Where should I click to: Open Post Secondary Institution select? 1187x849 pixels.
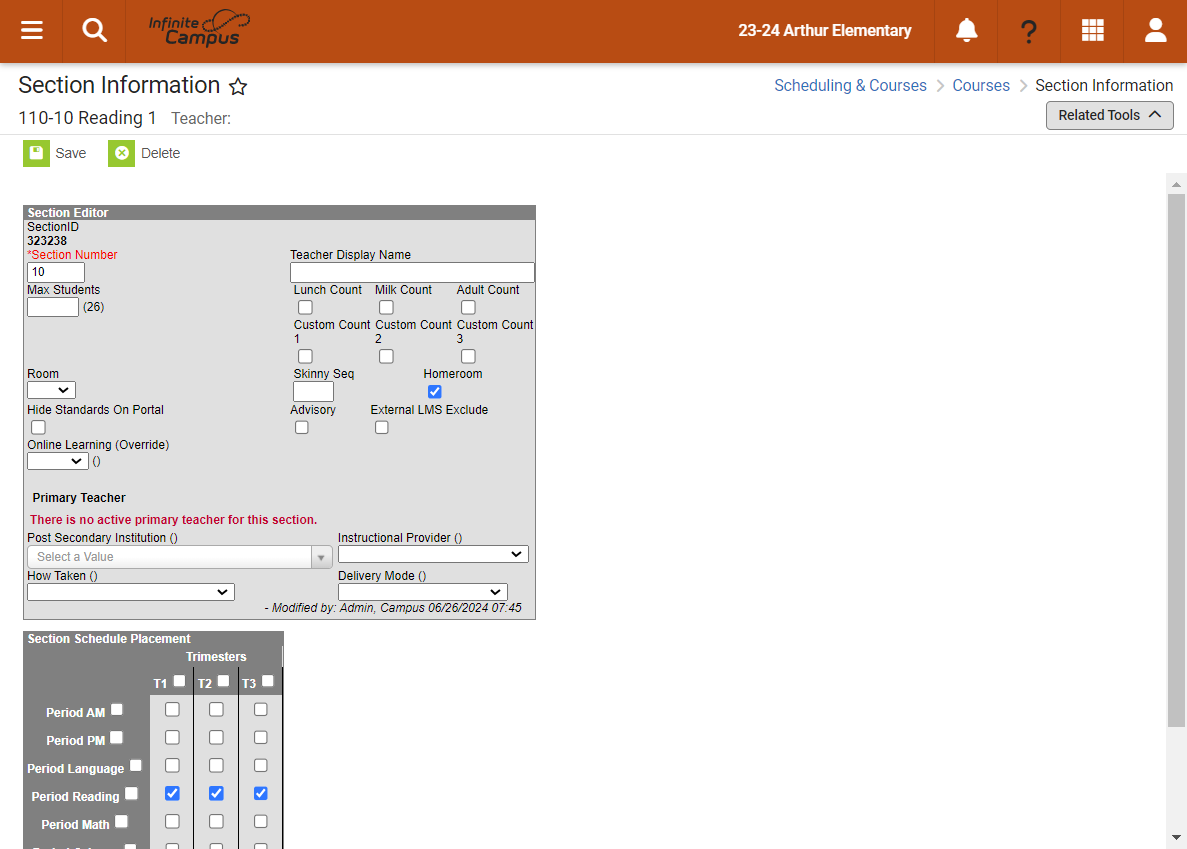(179, 557)
